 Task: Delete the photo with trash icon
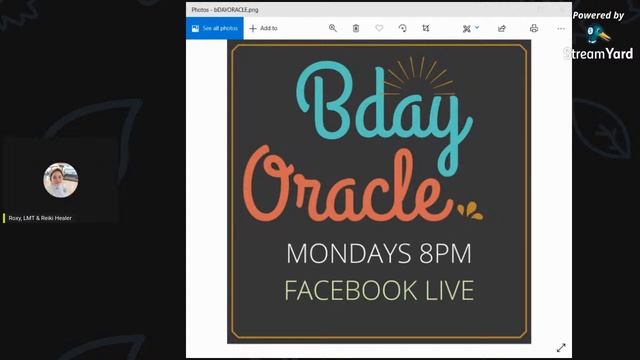coord(356,28)
